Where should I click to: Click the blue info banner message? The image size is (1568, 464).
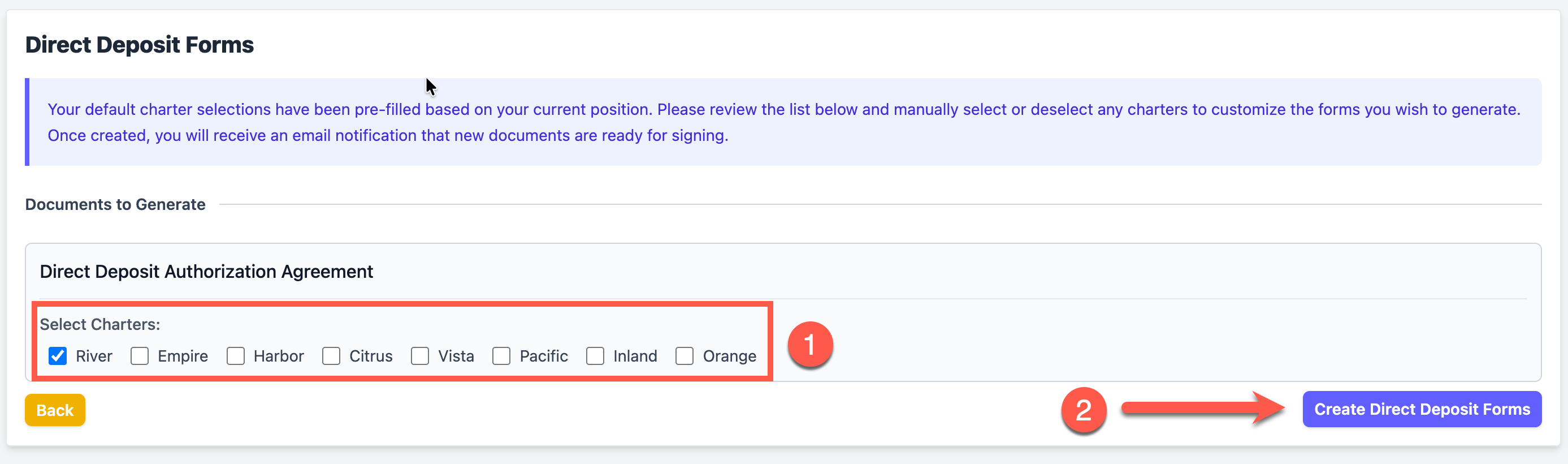tap(783, 122)
